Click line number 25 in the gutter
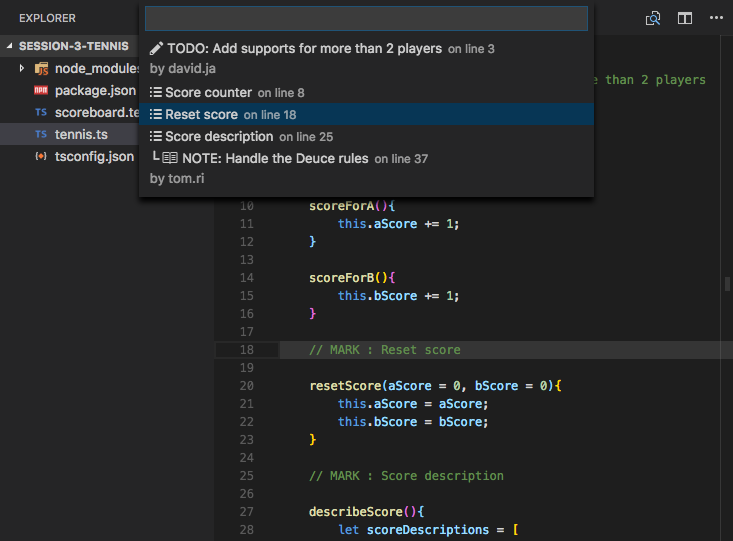 click(247, 476)
